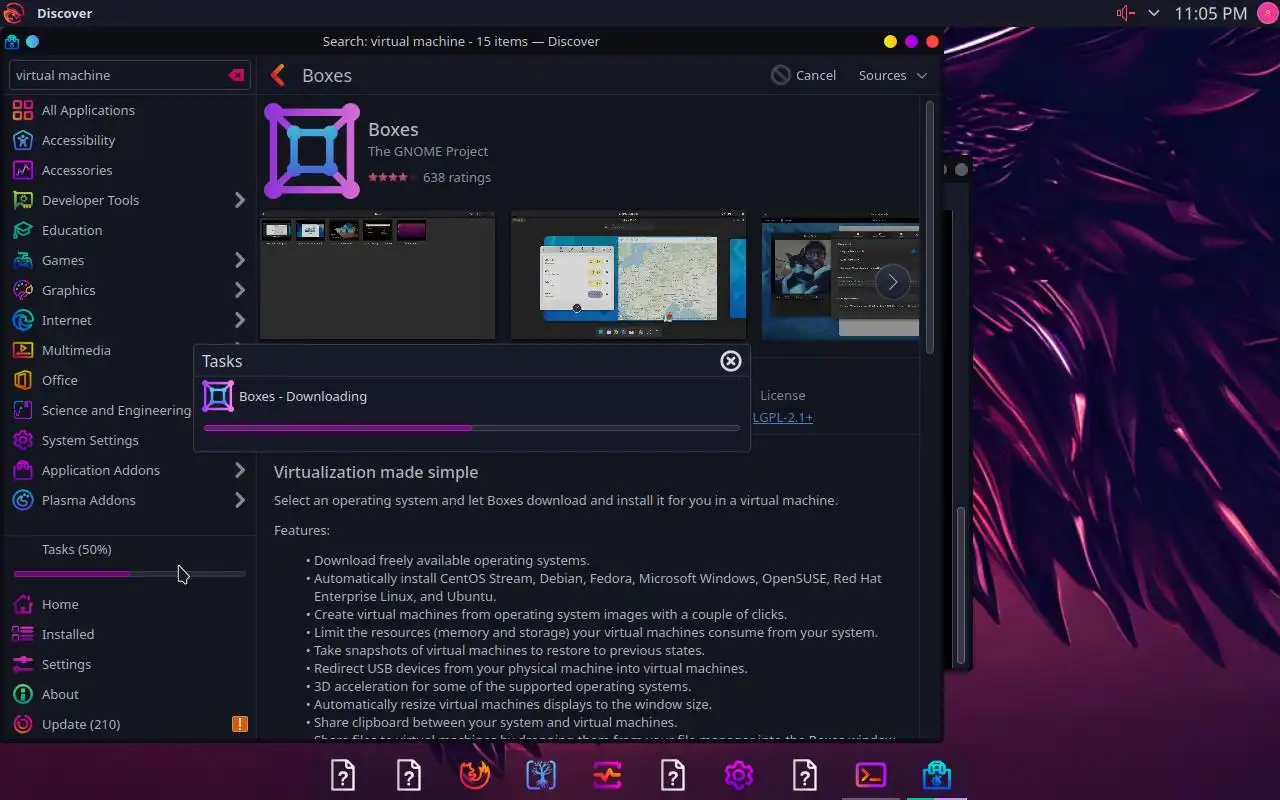Open the Home page
This screenshot has width=1280, height=800.
coord(130,604)
